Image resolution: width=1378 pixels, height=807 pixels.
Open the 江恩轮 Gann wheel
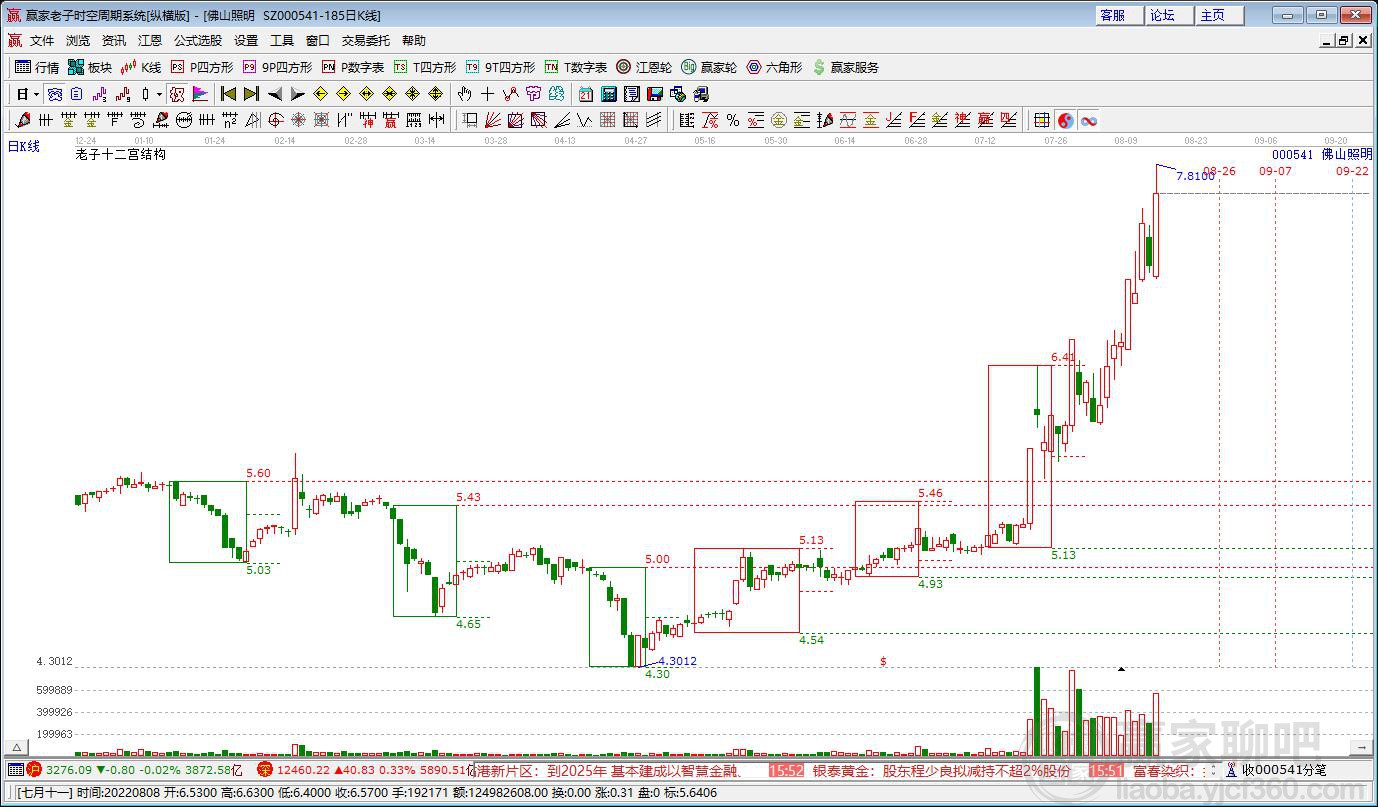click(x=644, y=67)
